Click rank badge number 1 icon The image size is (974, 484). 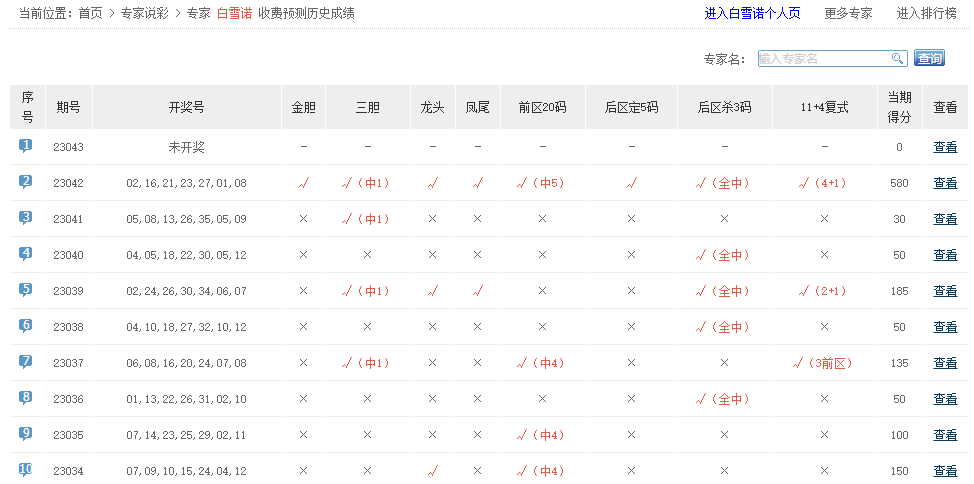coord(26,146)
